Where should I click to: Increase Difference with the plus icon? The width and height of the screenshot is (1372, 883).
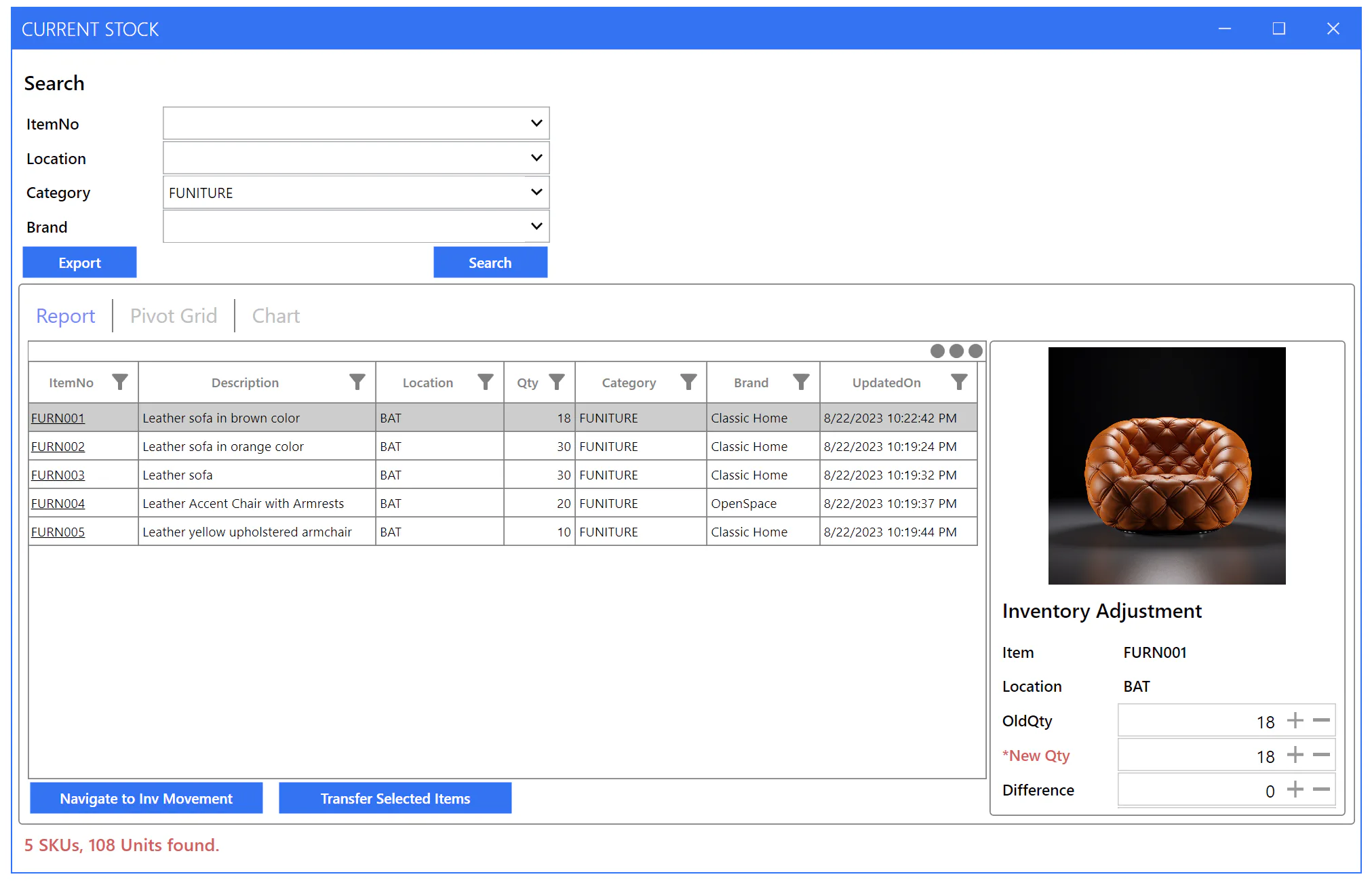click(1295, 789)
